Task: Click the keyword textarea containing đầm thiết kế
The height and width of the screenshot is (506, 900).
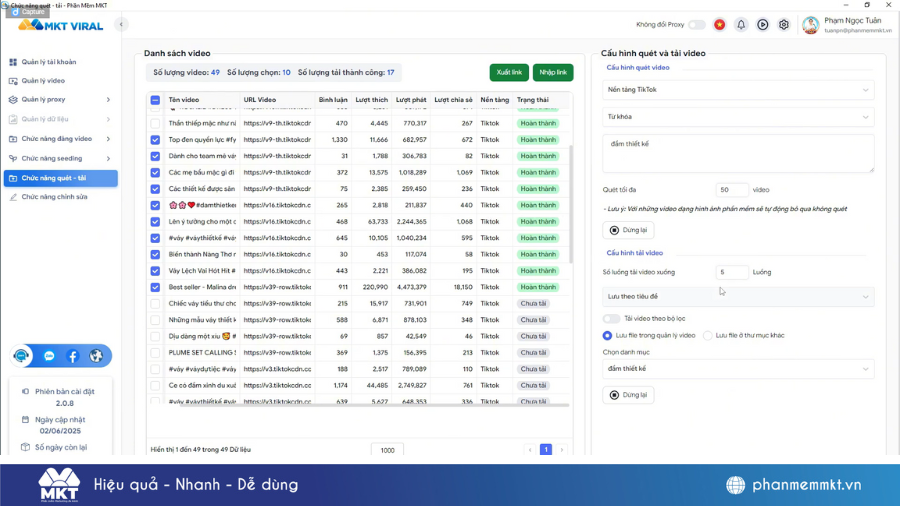Action: [738, 153]
